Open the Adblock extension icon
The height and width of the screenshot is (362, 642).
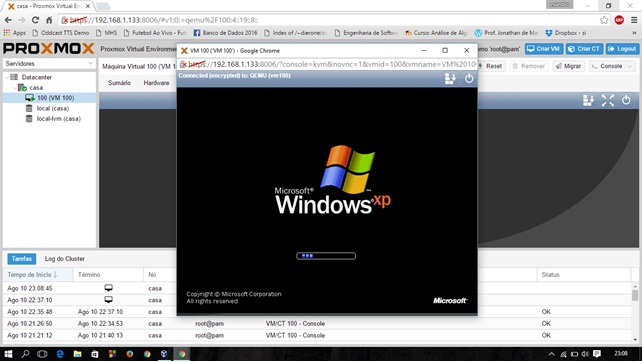619,20
